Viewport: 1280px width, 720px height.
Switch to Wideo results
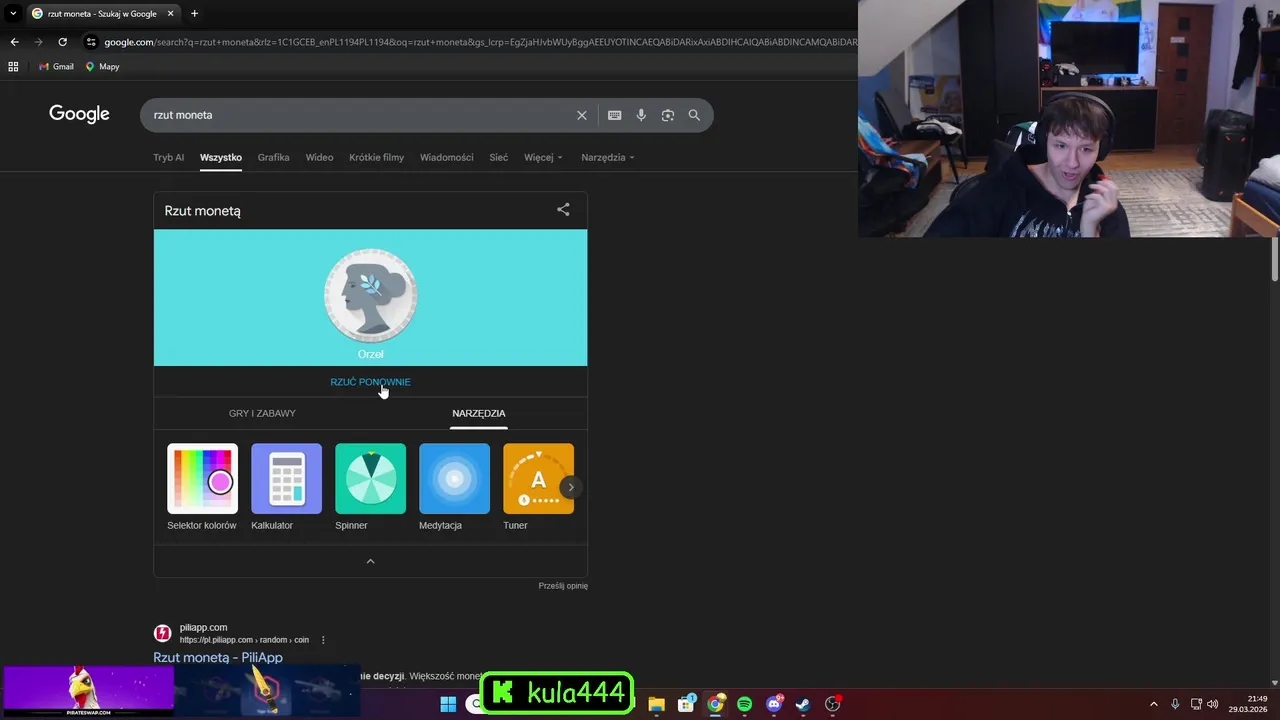click(x=319, y=157)
